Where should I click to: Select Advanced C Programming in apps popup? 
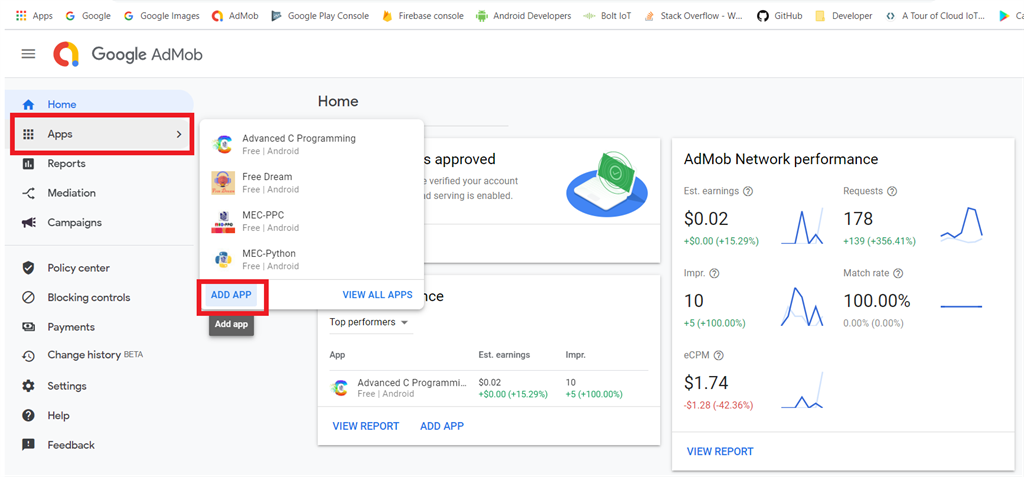(312, 144)
